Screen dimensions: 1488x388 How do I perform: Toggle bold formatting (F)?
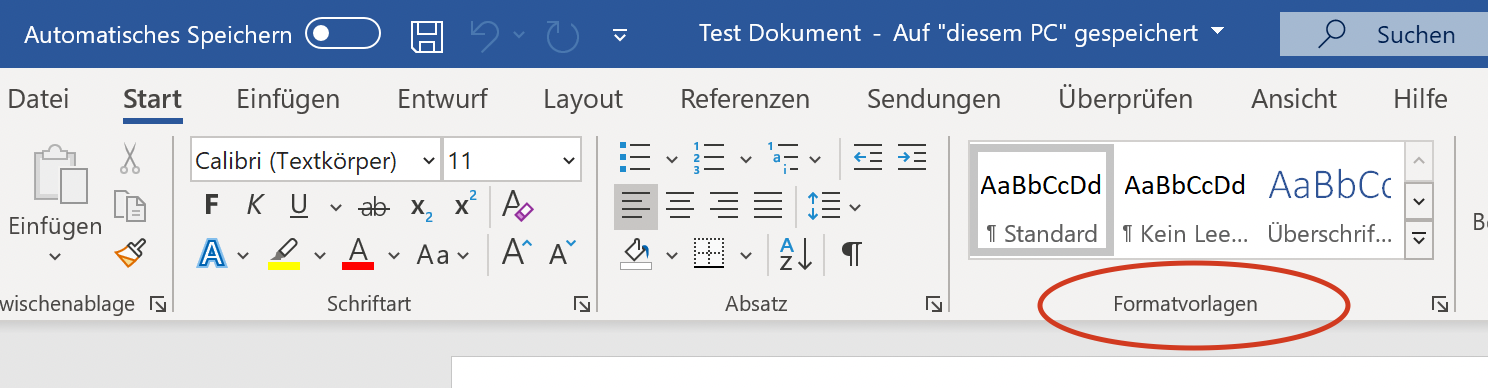(x=211, y=206)
